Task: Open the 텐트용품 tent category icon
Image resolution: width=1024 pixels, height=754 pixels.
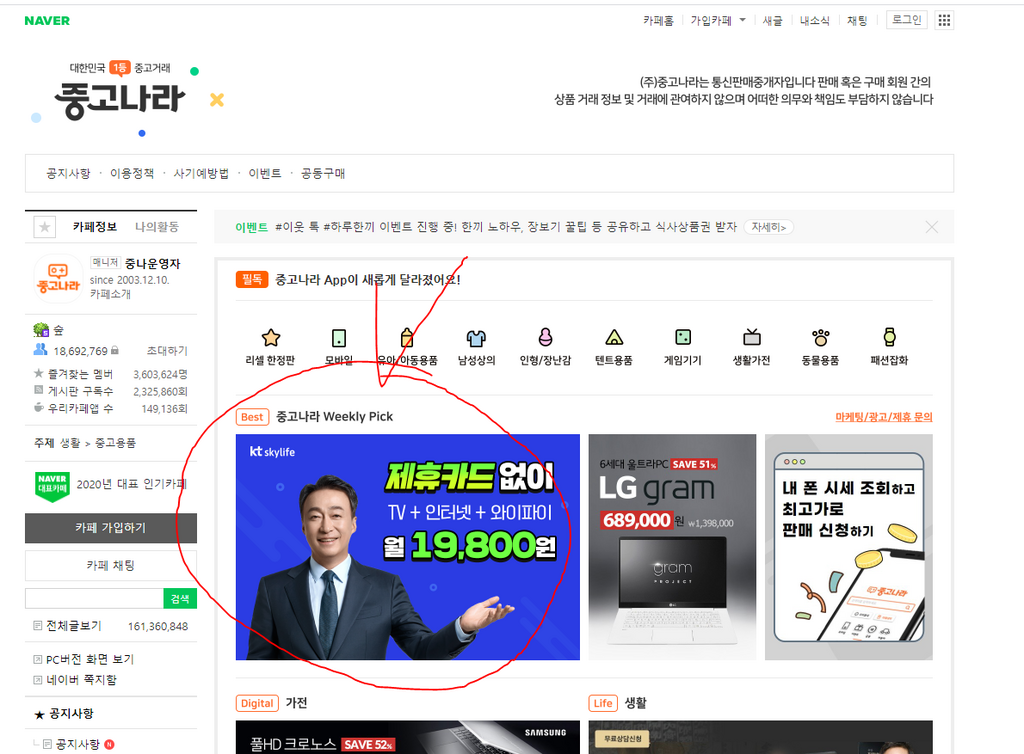Action: coord(614,338)
